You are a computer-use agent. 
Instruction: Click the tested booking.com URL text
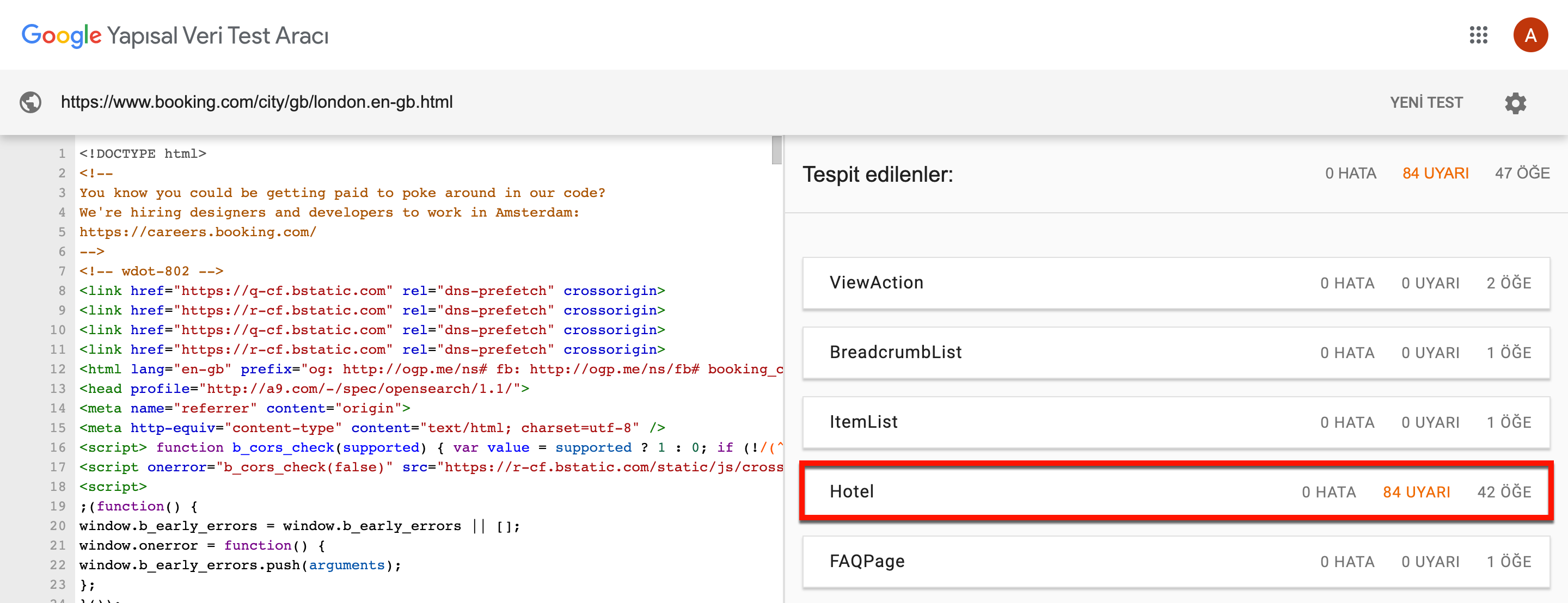pos(257,102)
